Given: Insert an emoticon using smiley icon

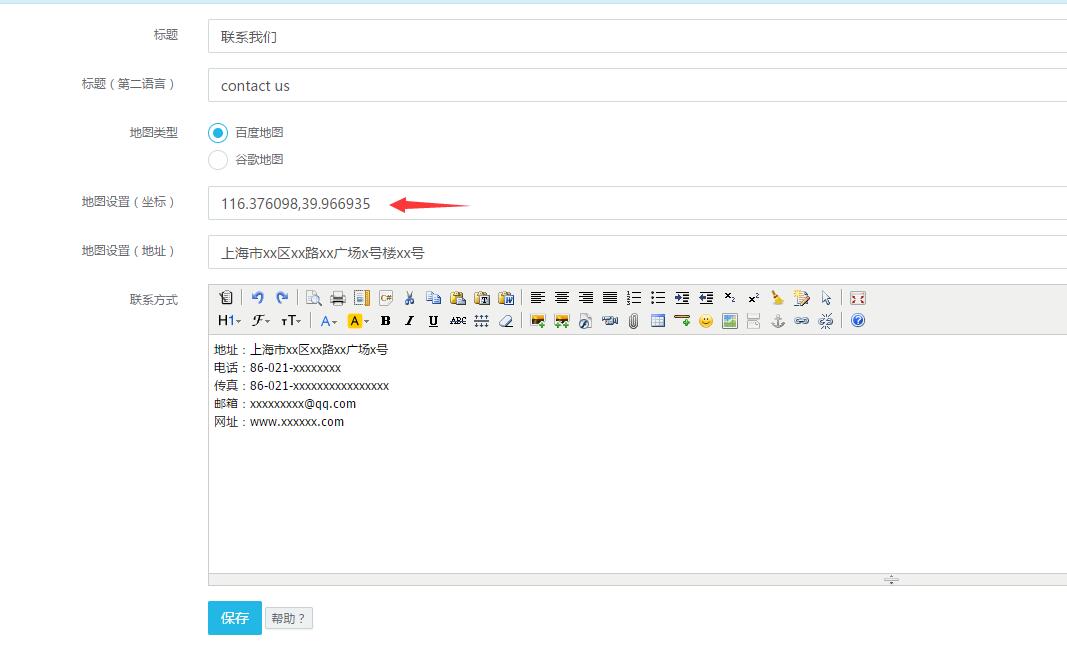Looking at the screenshot, I should click(x=706, y=321).
